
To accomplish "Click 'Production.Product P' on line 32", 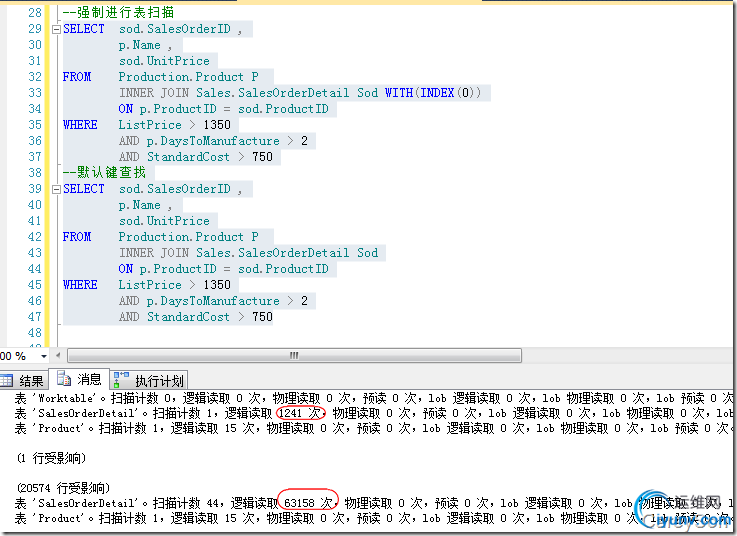I will tap(188, 77).
